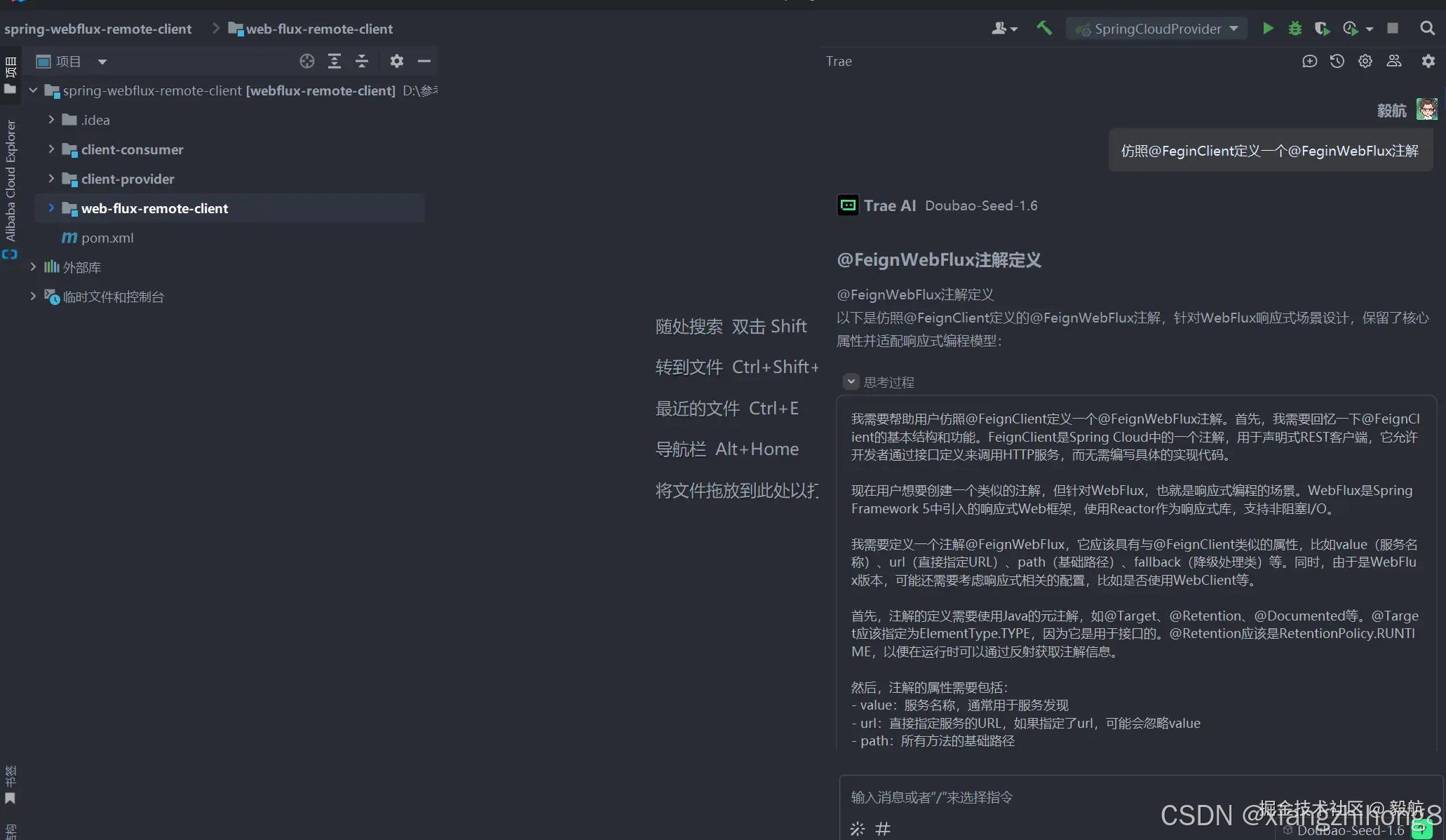The height and width of the screenshot is (840, 1446).
Task: Start the green bug Debug icon
Action: click(1295, 29)
